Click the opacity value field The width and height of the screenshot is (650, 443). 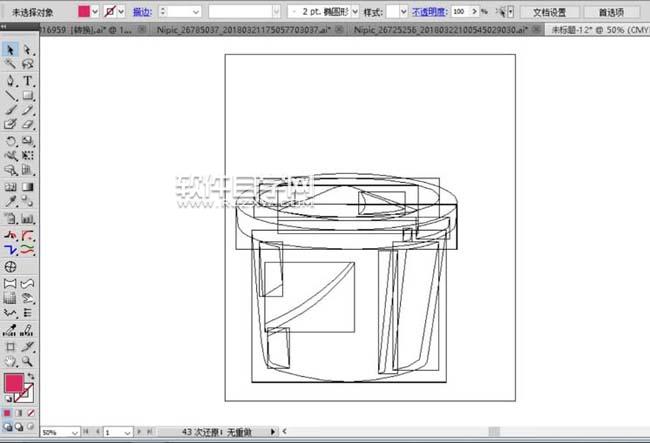(x=460, y=12)
